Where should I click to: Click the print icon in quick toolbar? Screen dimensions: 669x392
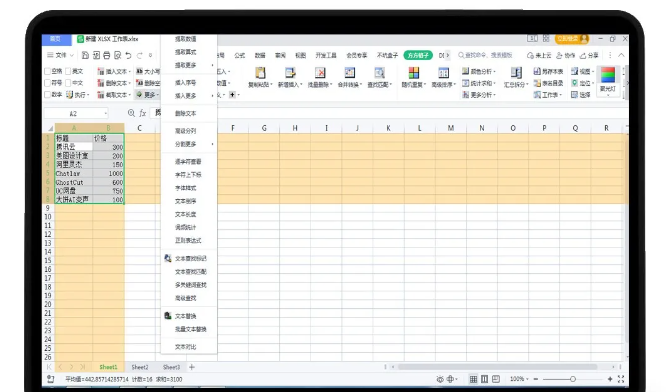(x=107, y=55)
